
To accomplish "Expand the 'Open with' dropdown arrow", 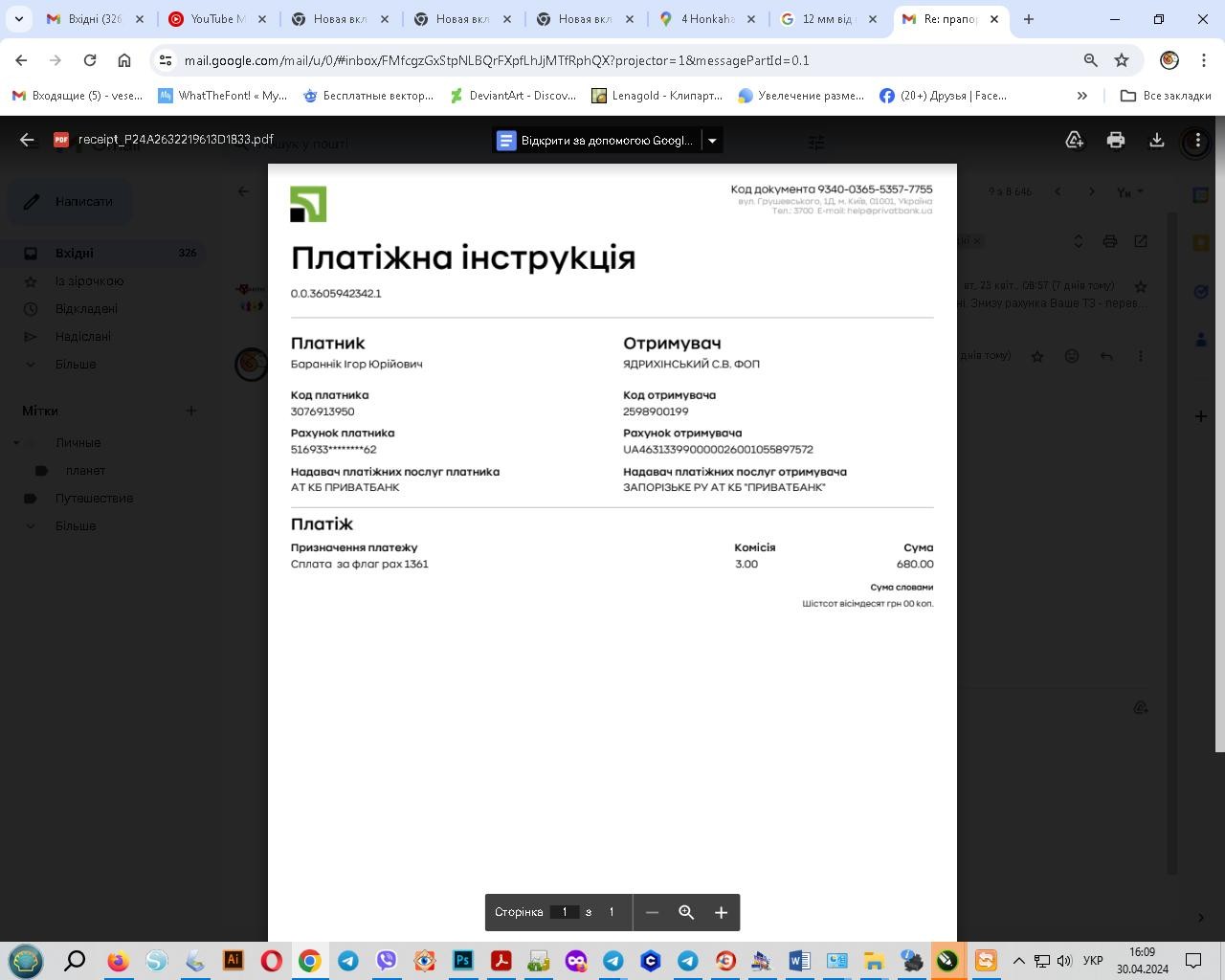I will point(712,140).
